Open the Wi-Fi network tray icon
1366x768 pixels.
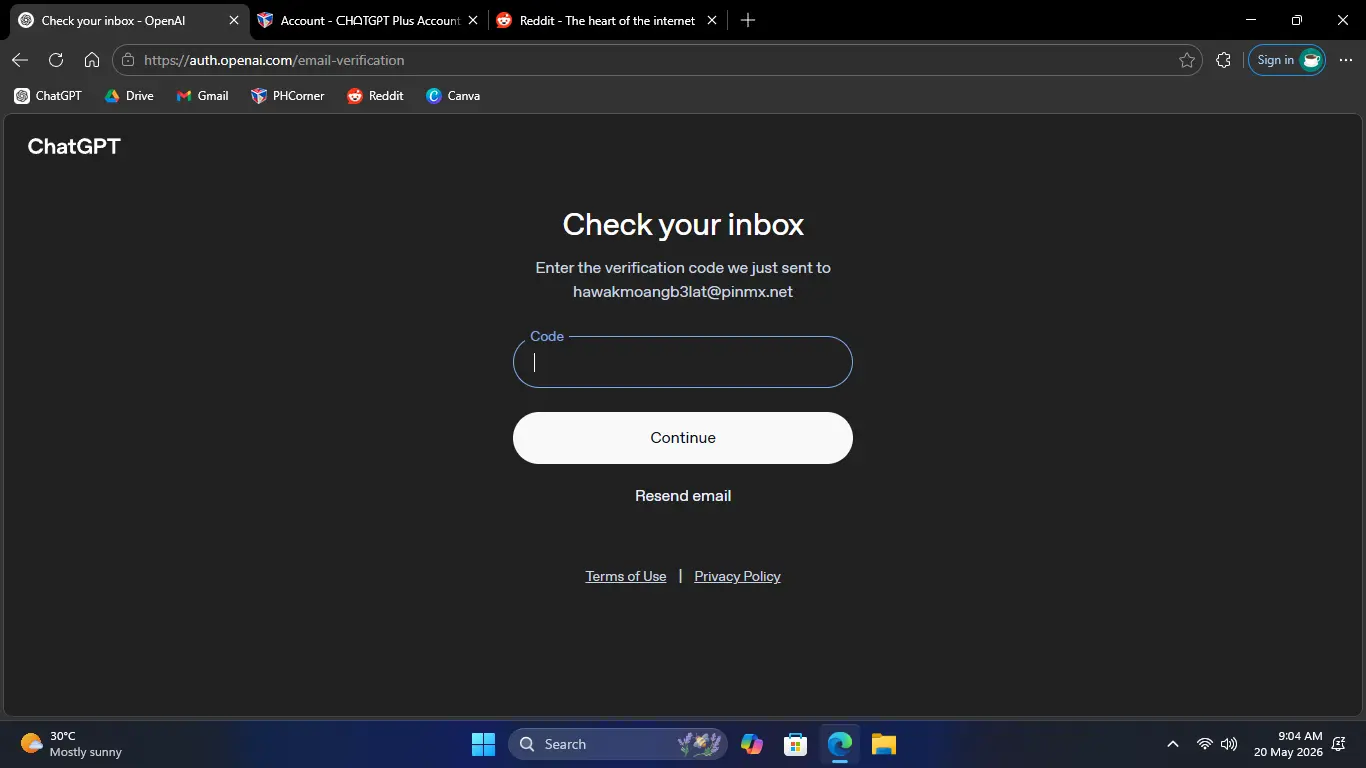pos(1205,744)
